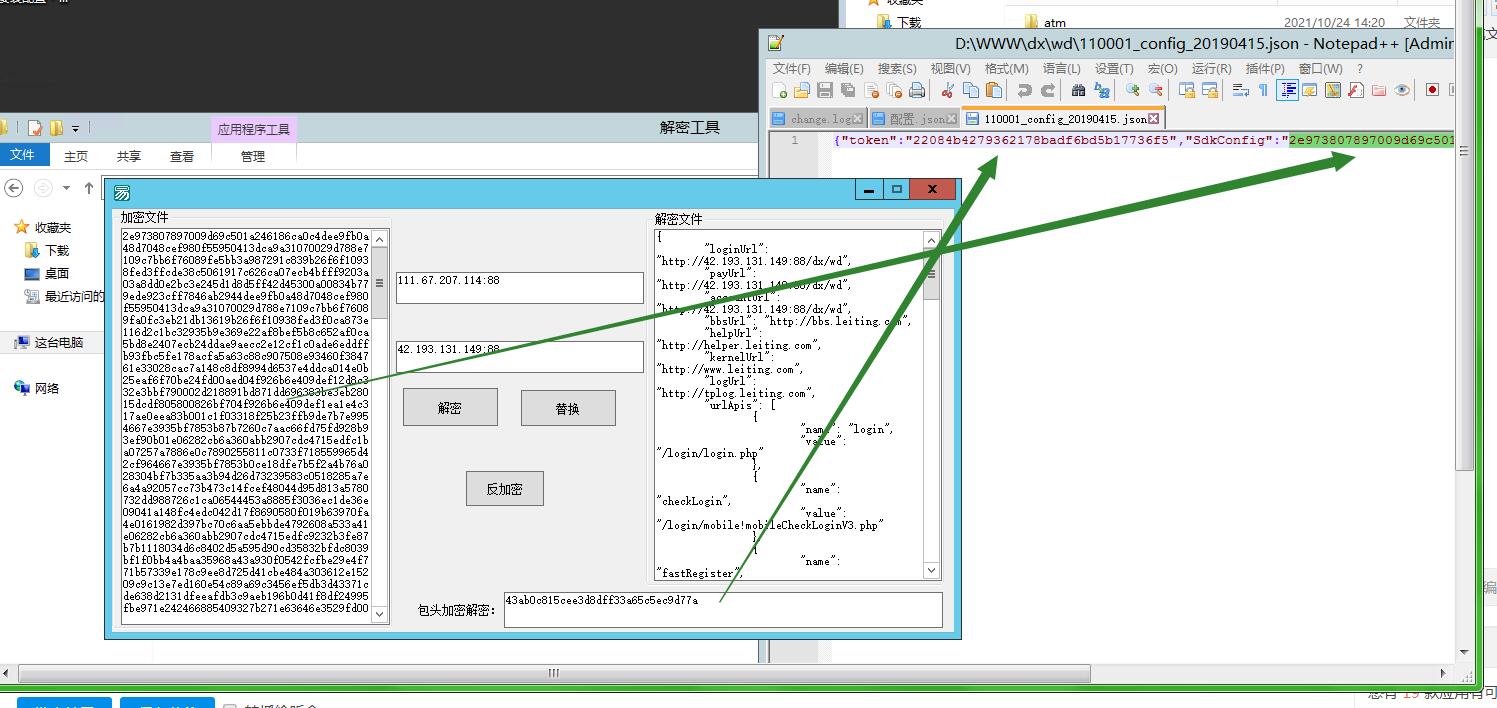
Task: Click the scroll-down arrow of decrypted file box
Action: pos(931,571)
